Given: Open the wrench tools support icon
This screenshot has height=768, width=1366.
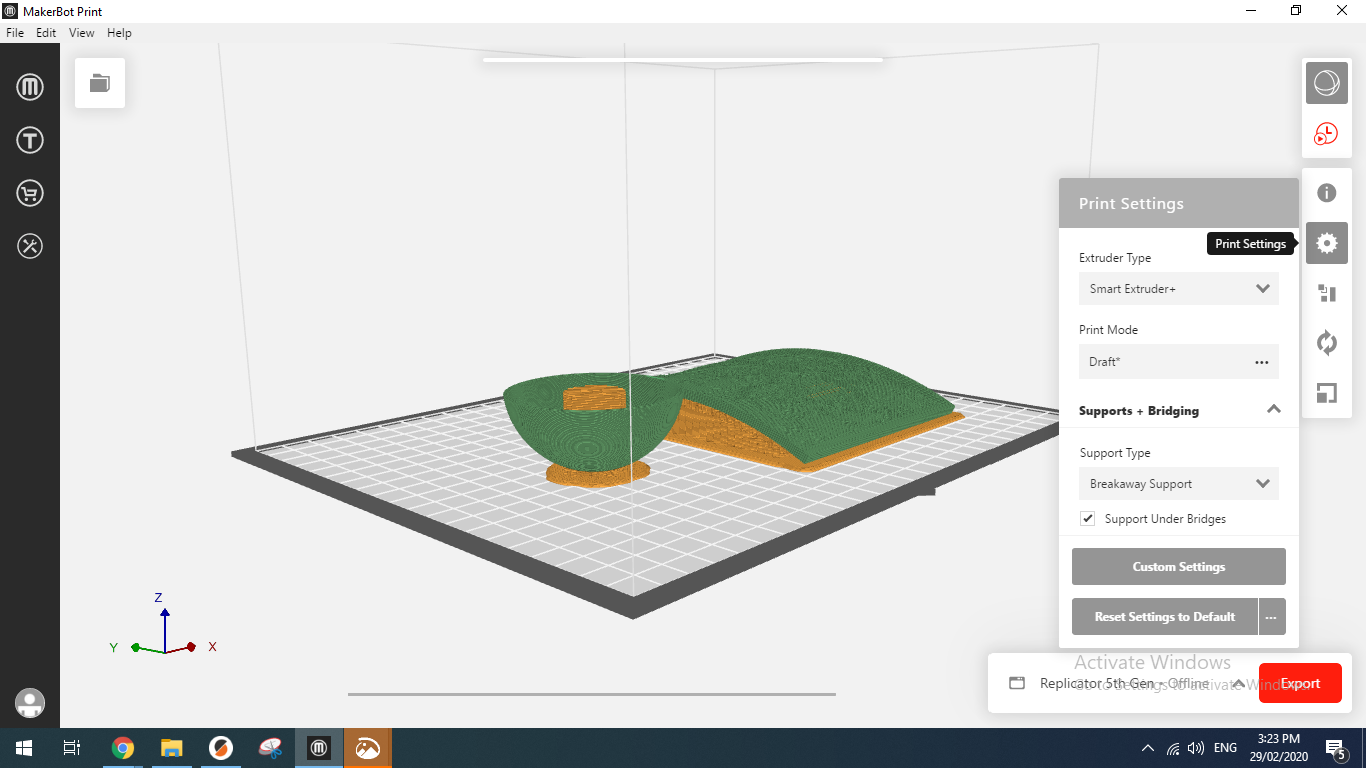Looking at the screenshot, I should pos(30,246).
